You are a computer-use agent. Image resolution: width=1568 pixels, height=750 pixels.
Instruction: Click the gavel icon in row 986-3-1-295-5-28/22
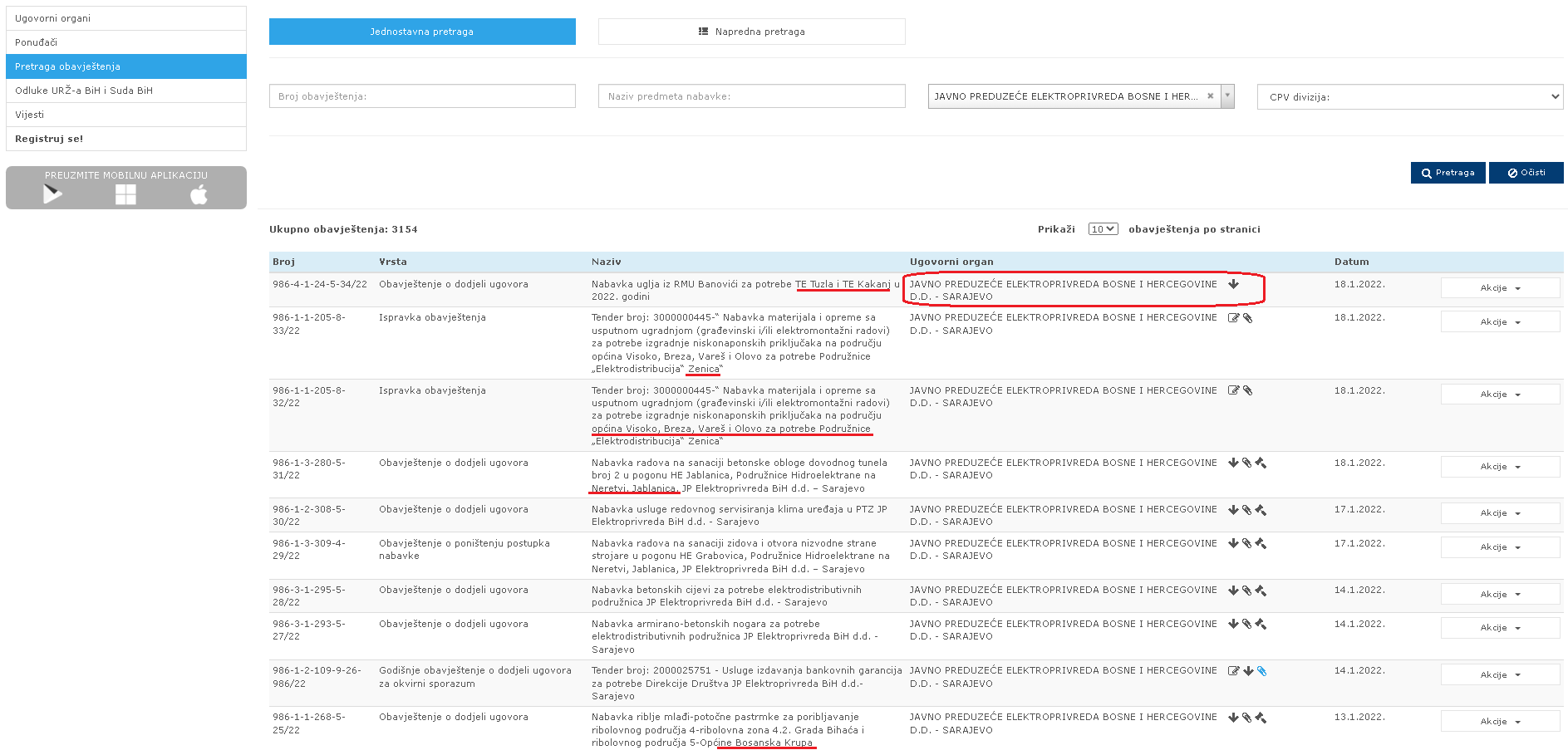click(x=1261, y=591)
